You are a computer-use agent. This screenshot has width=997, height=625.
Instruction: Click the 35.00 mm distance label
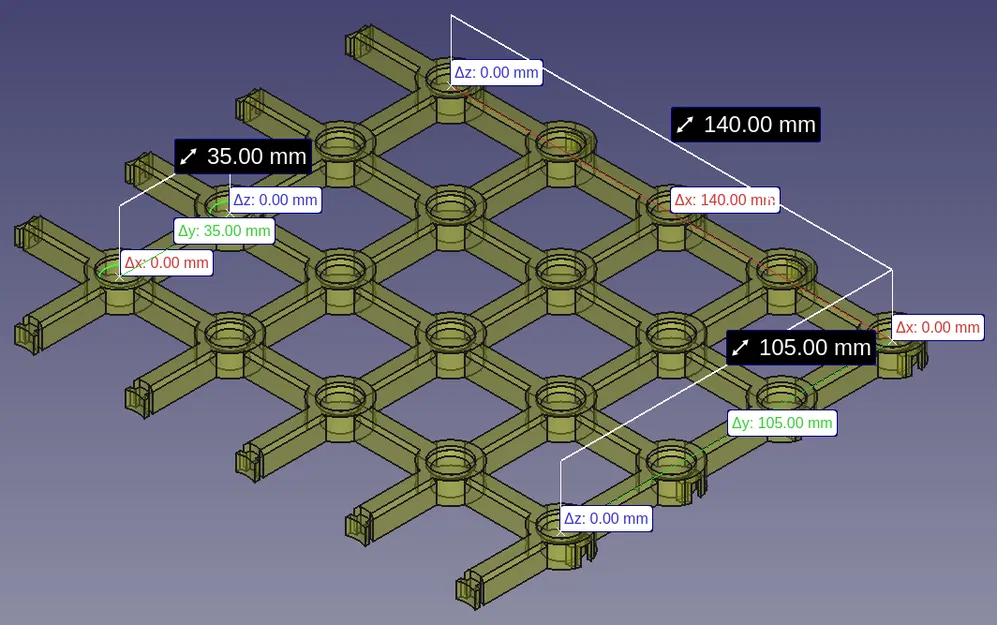point(243,156)
